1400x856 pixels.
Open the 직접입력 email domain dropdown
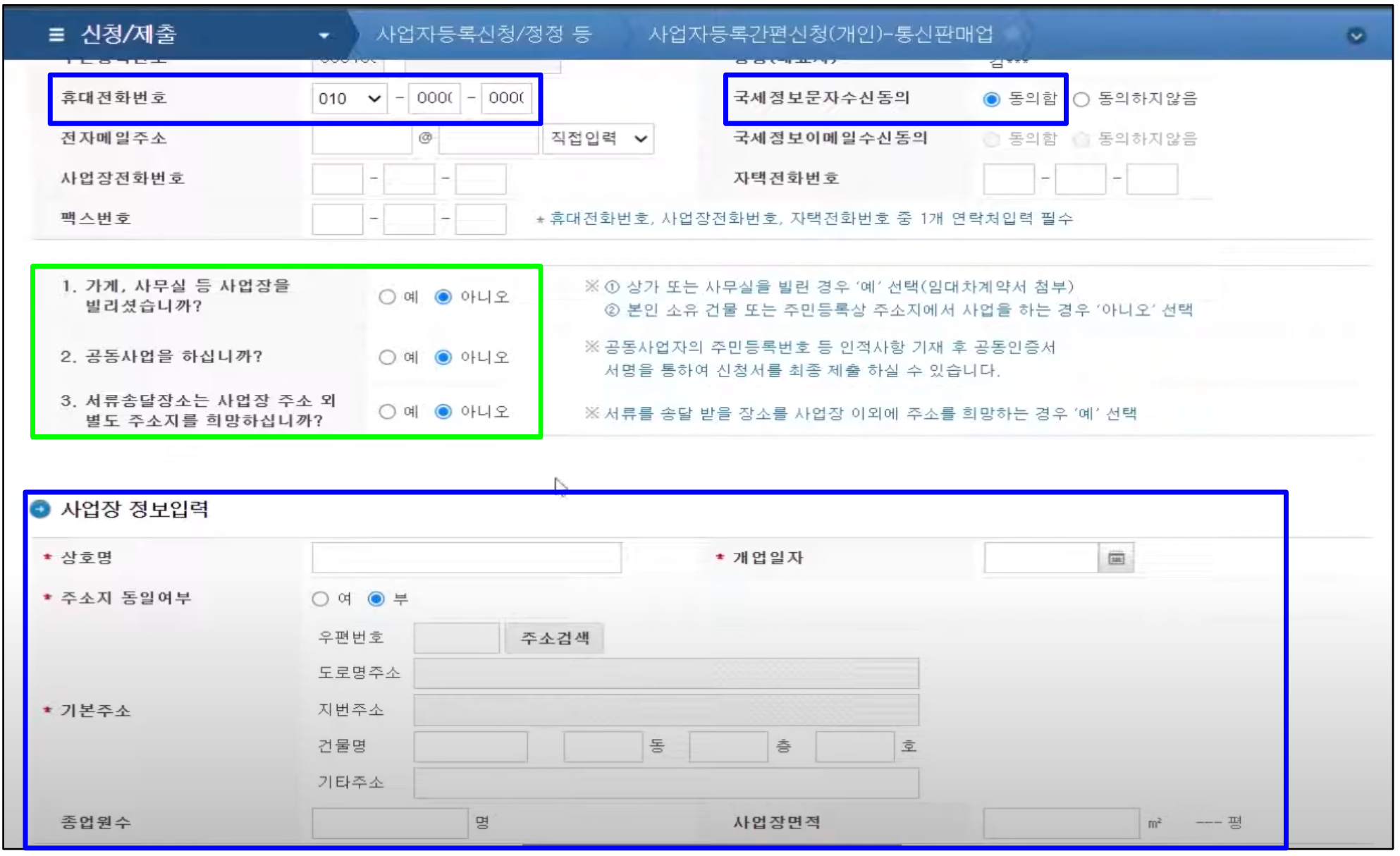[598, 138]
